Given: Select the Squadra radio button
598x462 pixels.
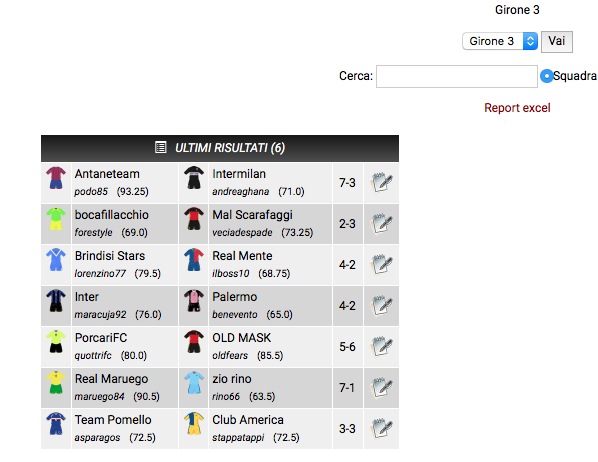Looking at the screenshot, I should [547, 76].
